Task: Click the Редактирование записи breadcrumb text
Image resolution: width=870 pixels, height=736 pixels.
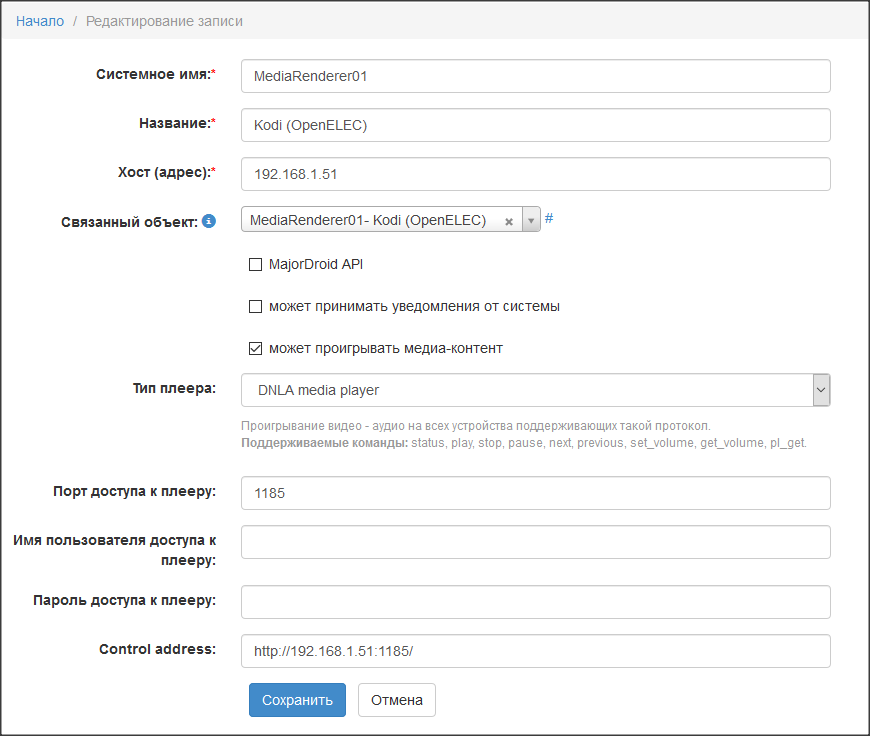Action: pos(164,21)
